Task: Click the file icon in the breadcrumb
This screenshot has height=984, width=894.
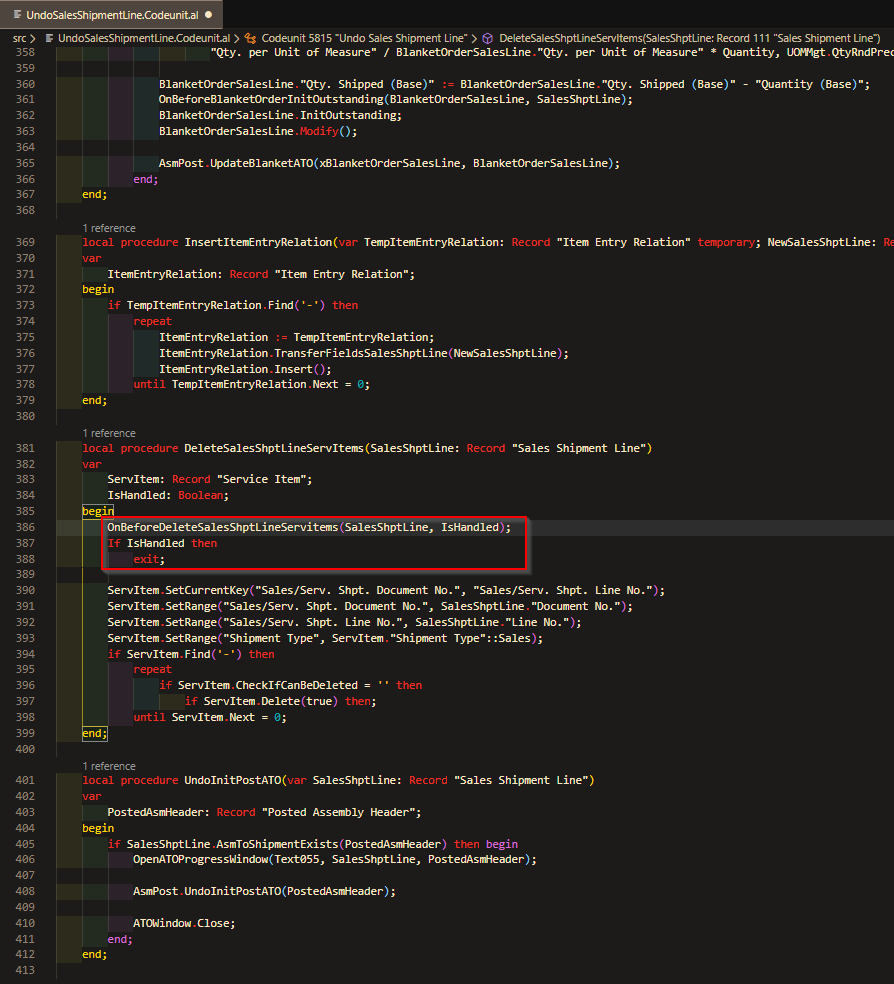Action: click(50, 38)
